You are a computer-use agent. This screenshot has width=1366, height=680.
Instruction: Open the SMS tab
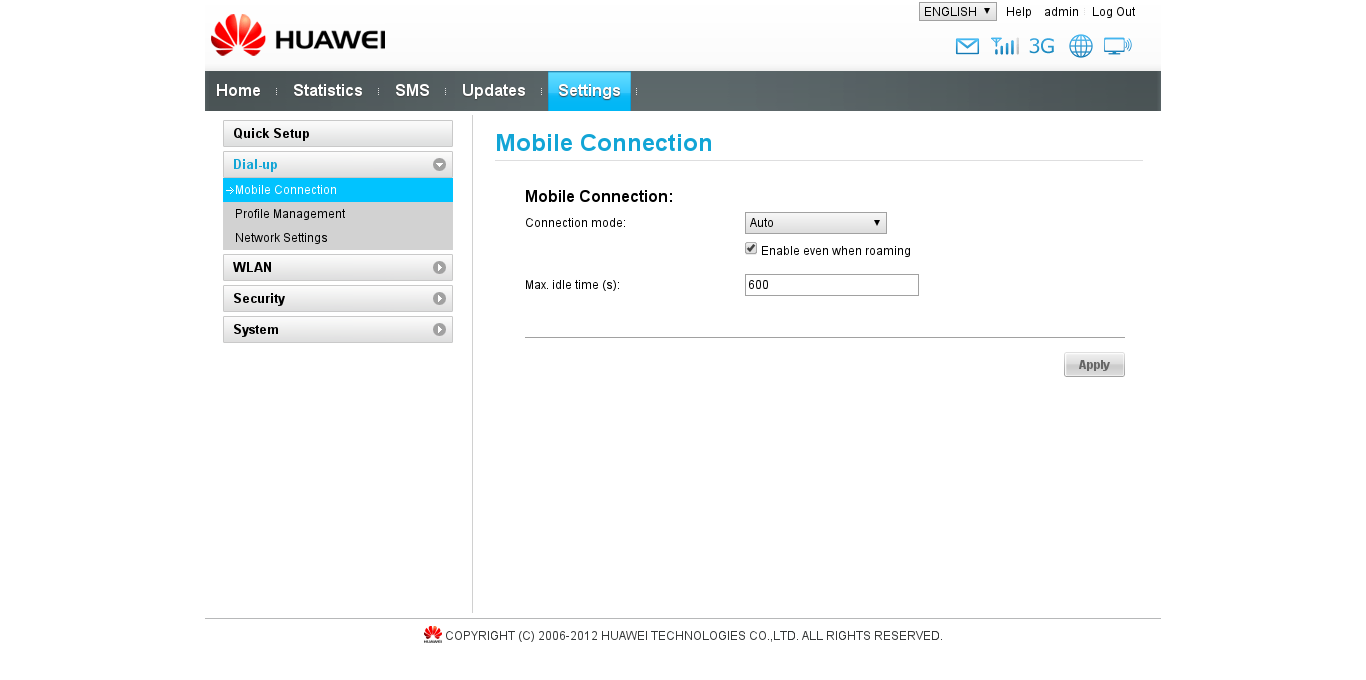[x=412, y=91]
